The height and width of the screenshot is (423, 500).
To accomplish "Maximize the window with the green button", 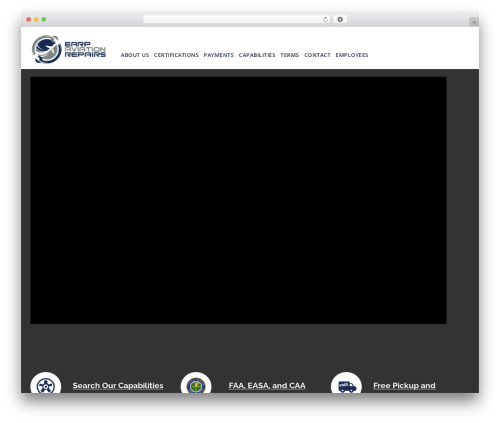I will tap(44, 19).
